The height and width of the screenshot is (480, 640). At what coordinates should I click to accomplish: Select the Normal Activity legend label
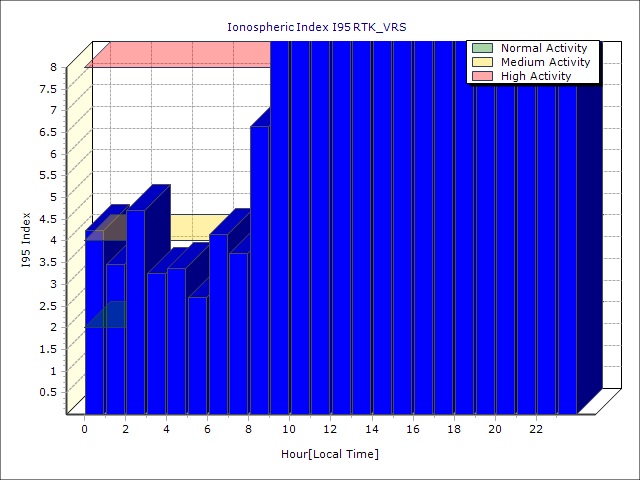coord(545,48)
